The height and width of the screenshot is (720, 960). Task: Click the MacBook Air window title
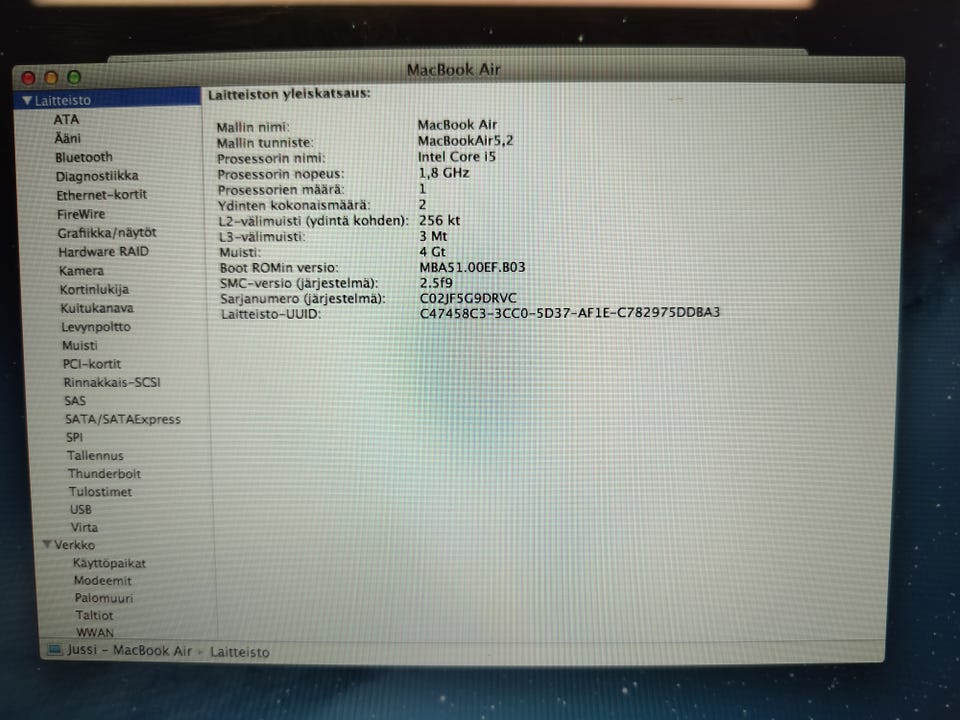click(454, 69)
